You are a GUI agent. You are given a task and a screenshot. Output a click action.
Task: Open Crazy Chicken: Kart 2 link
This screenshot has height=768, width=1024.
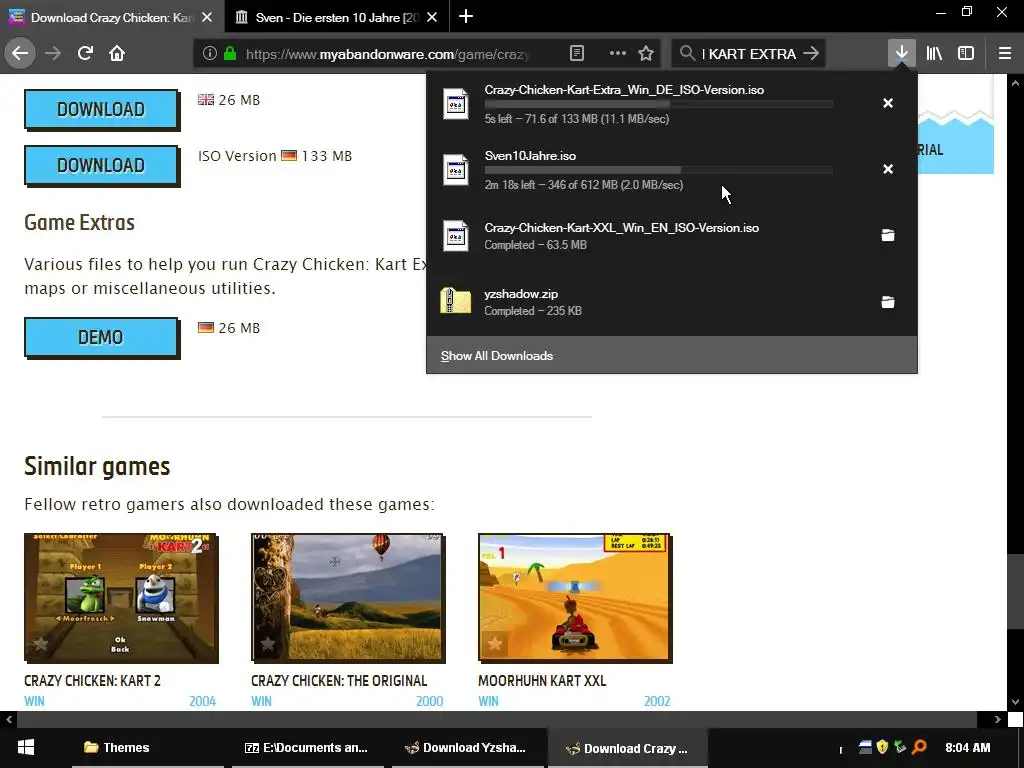[92, 680]
